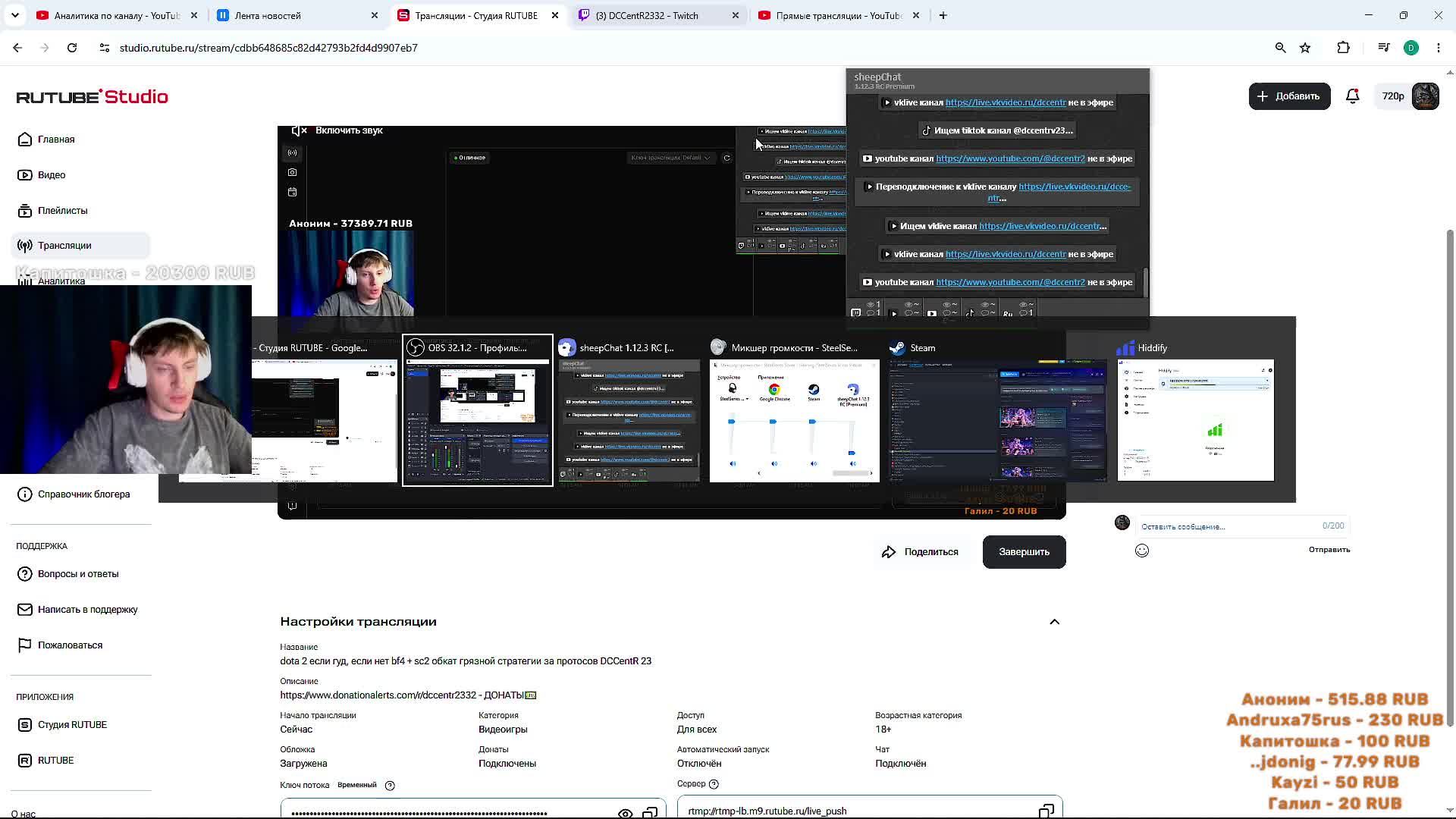
Task: Open Студия RUTUBE under Приложения
Action: pos(80,725)
